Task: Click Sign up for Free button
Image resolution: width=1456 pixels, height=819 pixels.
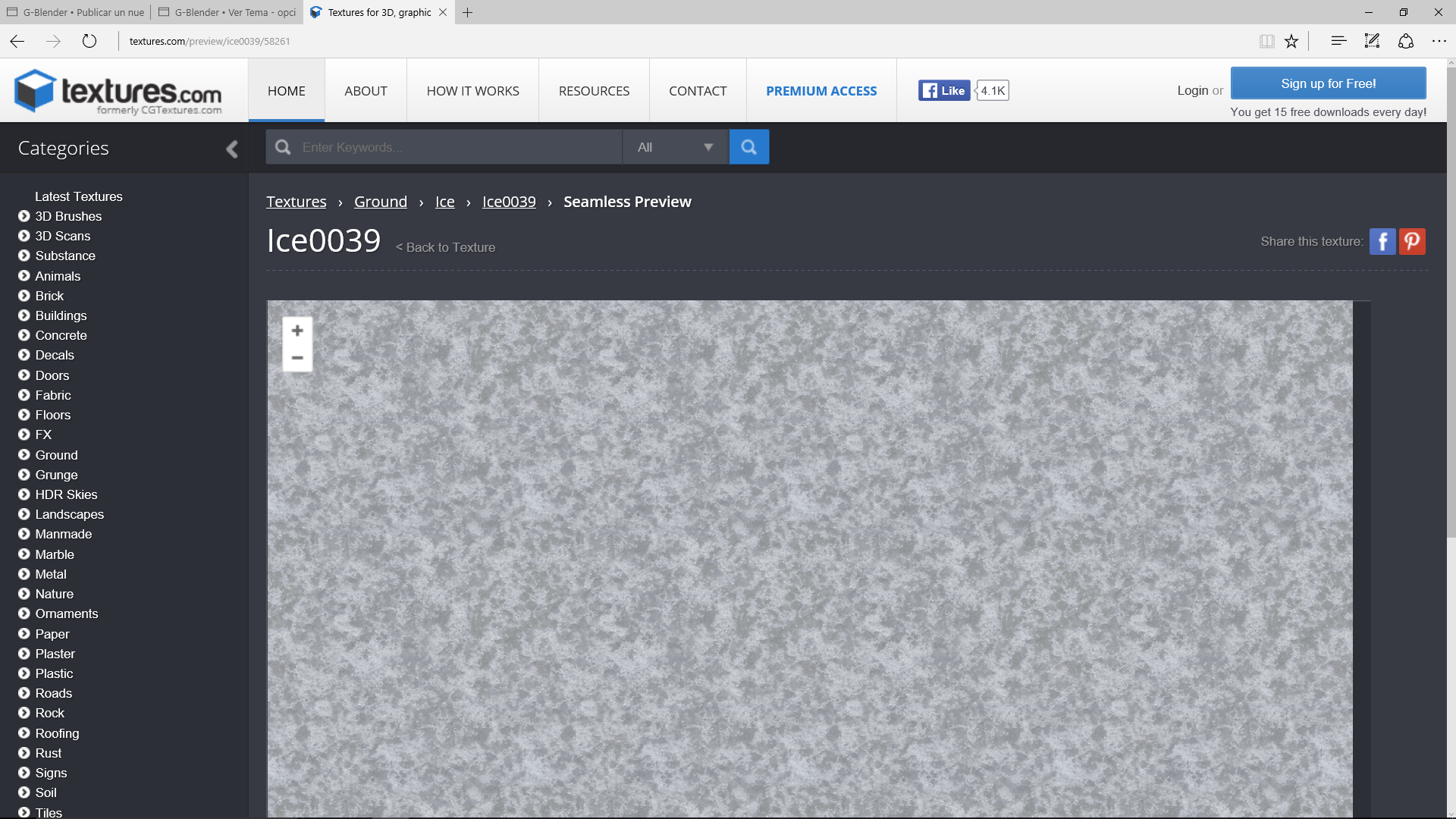Action: click(x=1328, y=83)
